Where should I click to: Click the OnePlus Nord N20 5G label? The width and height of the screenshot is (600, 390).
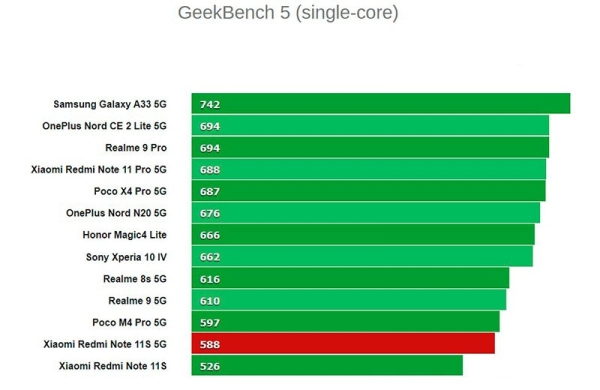(116, 213)
